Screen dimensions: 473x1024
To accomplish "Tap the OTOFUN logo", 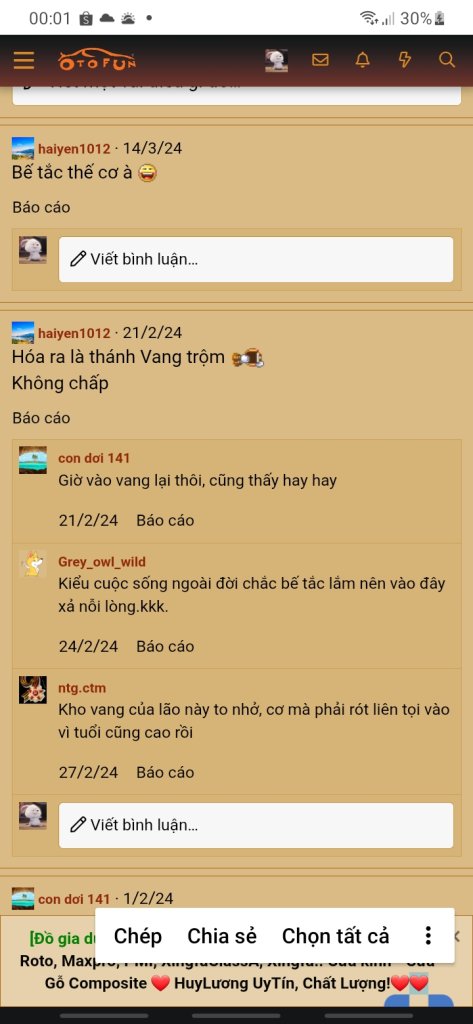I will tap(97, 61).
